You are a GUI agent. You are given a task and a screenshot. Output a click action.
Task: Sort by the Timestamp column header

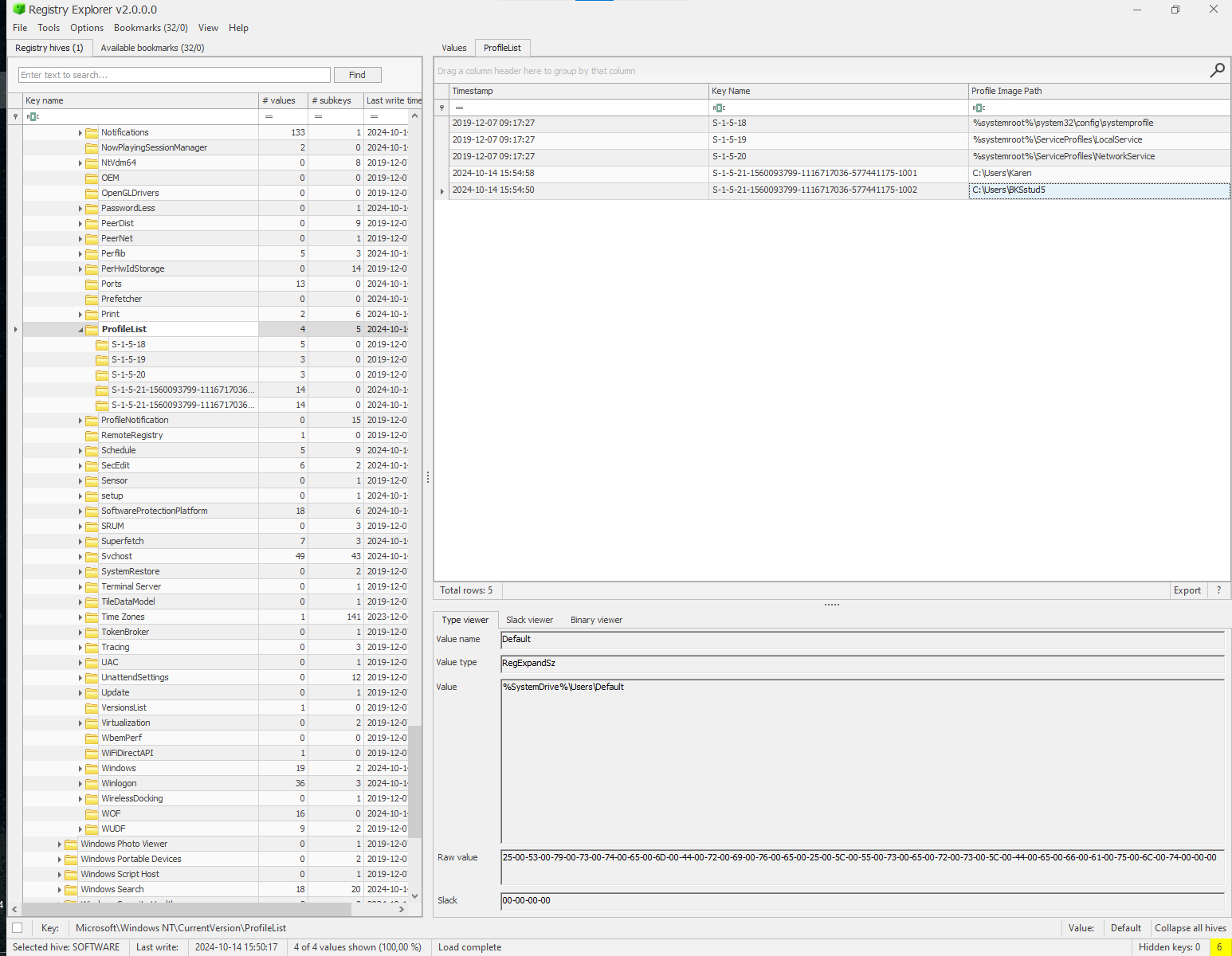579,91
